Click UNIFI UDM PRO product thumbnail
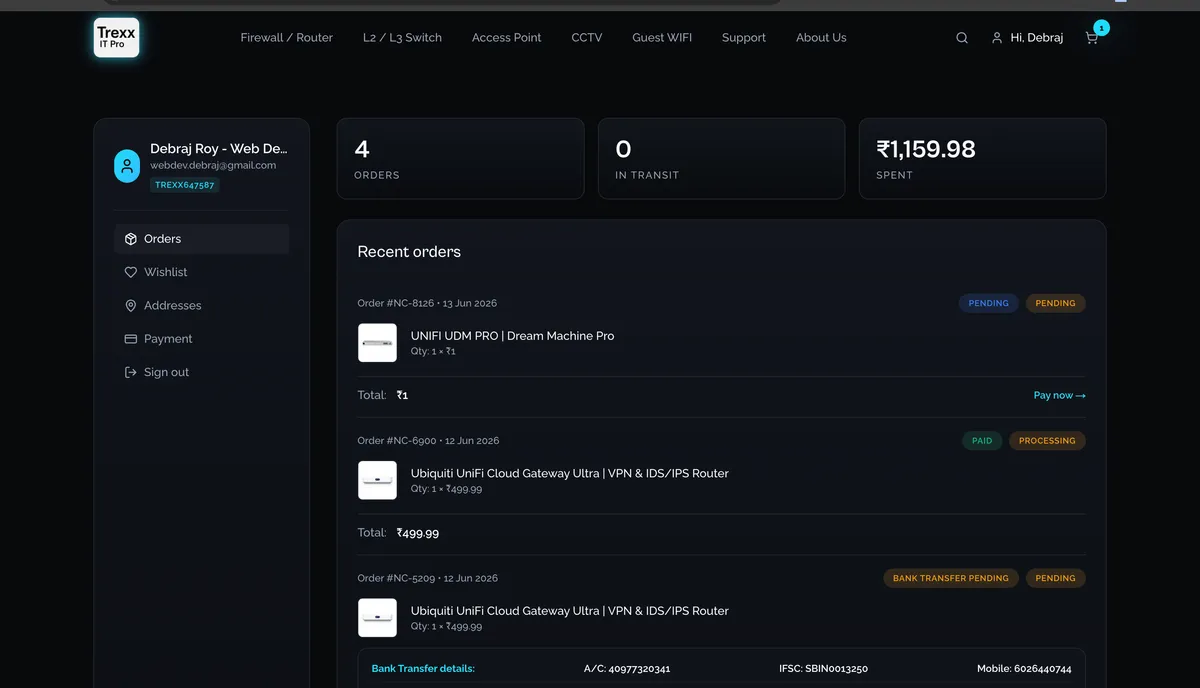Viewport: 1200px width, 688px height. 378,343
